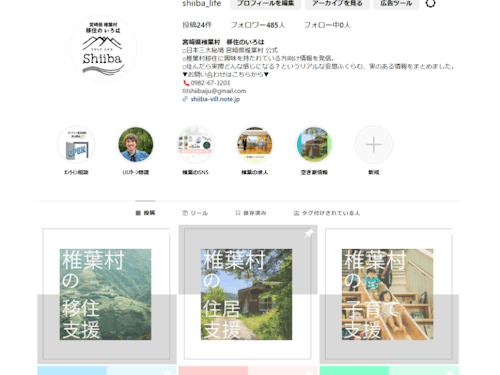Viewport: 500px width, 375px height.
Task: Click the bold profile name line in bio
Action: (223, 42)
